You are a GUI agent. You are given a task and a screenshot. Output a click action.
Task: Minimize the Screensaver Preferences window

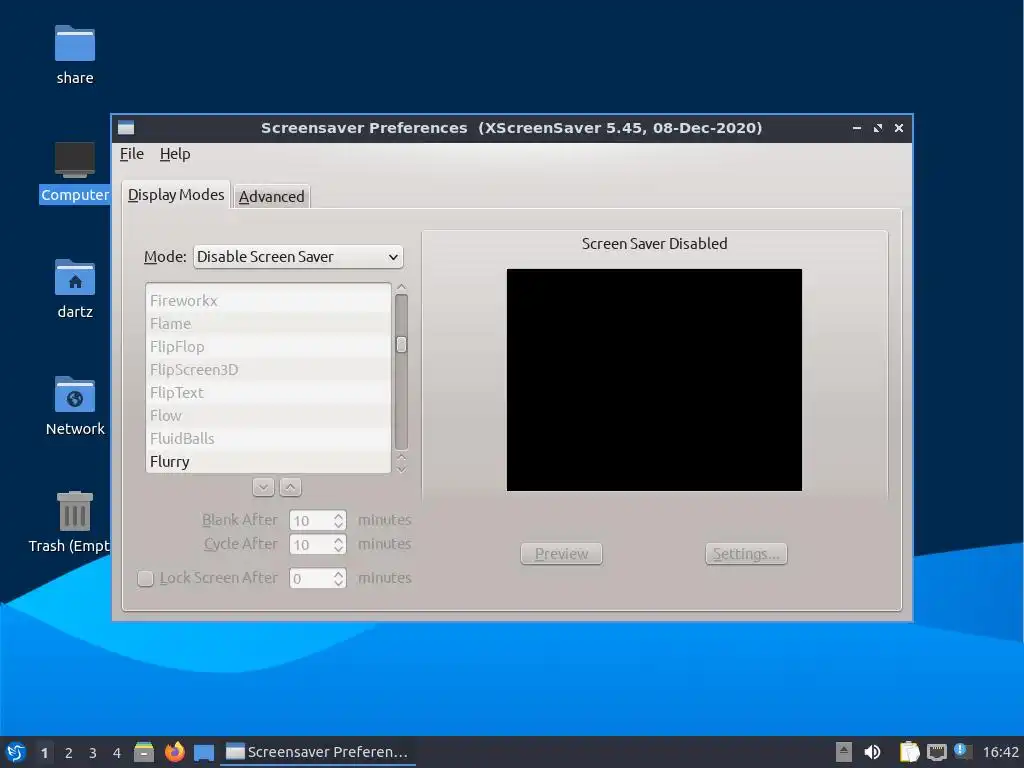click(x=857, y=128)
